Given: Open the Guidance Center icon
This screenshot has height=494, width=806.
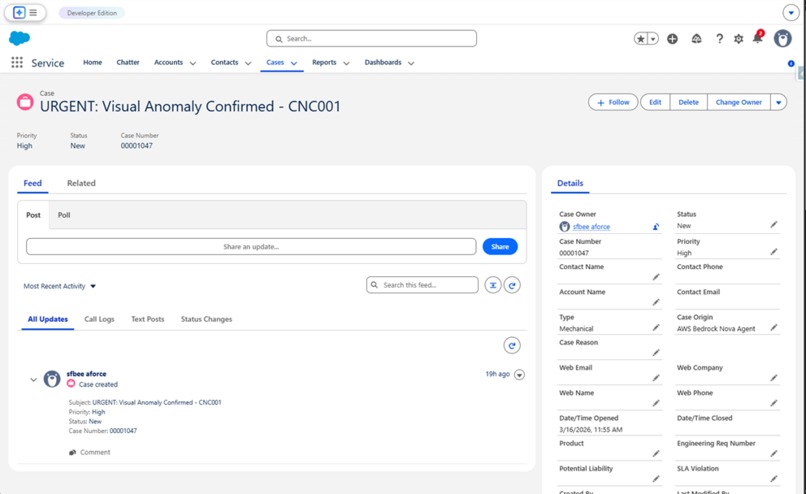Looking at the screenshot, I should (x=697, y=39).
